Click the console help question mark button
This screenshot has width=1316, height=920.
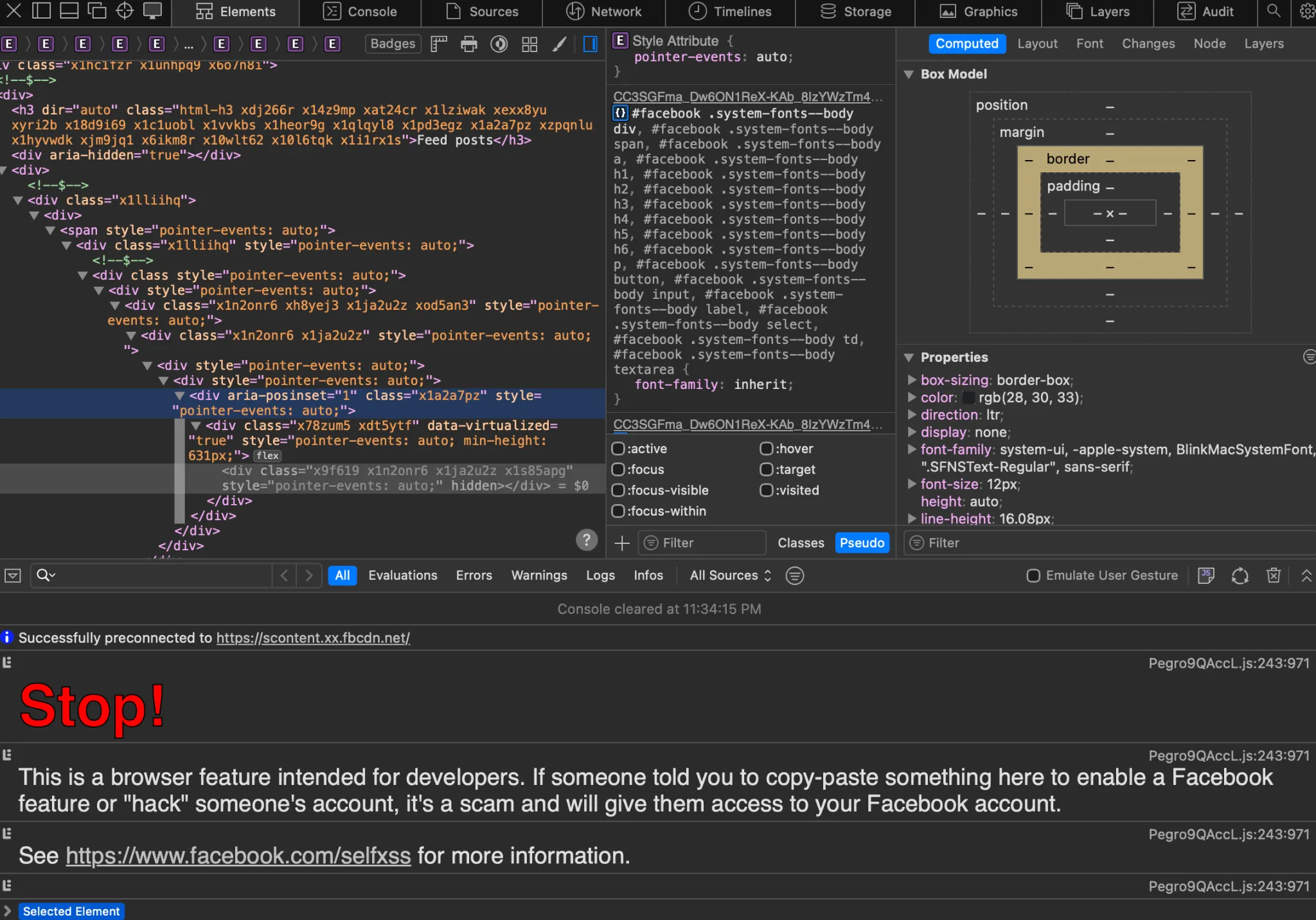[x=587, y=540]
